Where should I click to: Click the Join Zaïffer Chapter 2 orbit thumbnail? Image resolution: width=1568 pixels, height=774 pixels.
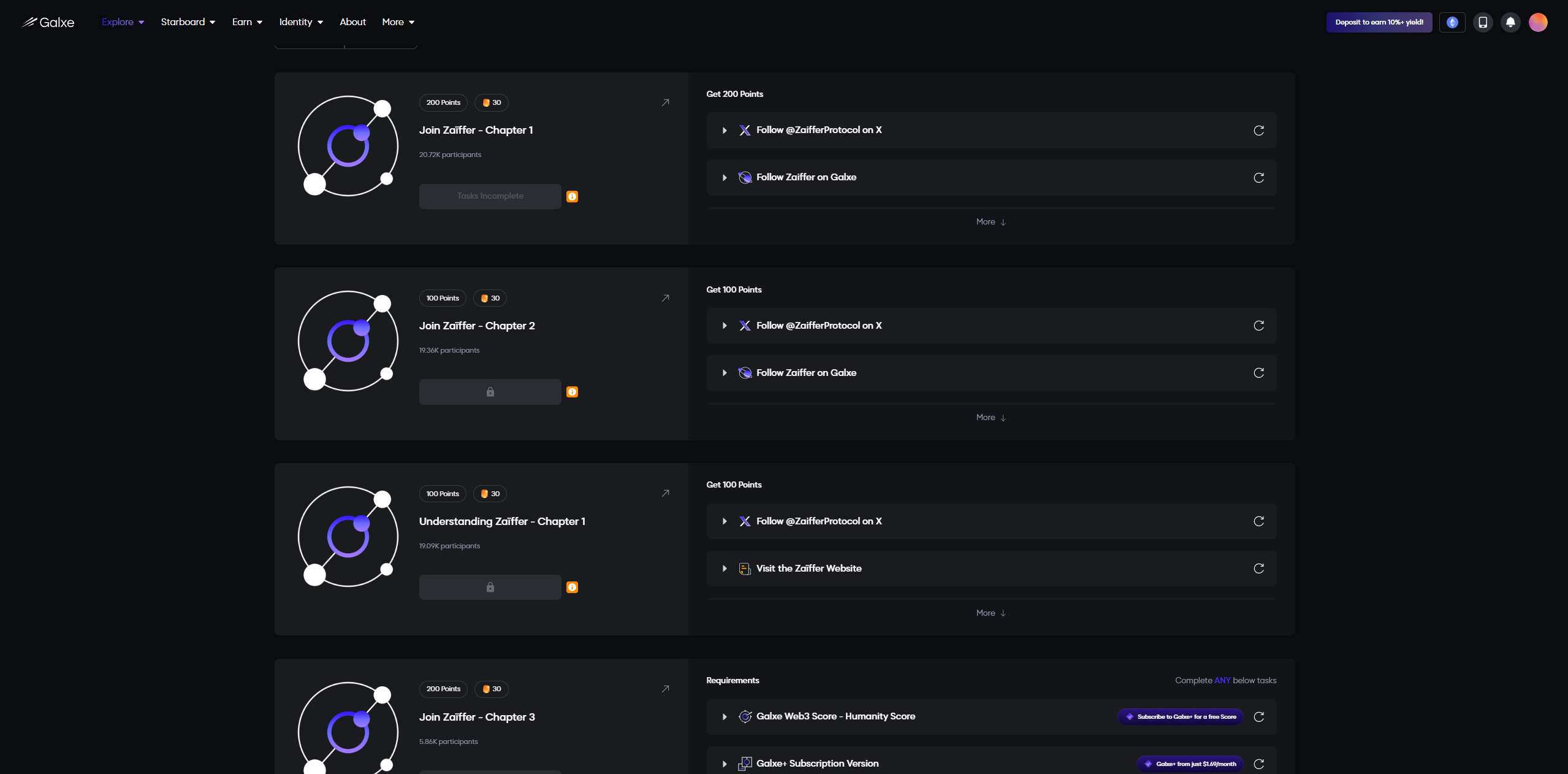click(x=348, y=341)
